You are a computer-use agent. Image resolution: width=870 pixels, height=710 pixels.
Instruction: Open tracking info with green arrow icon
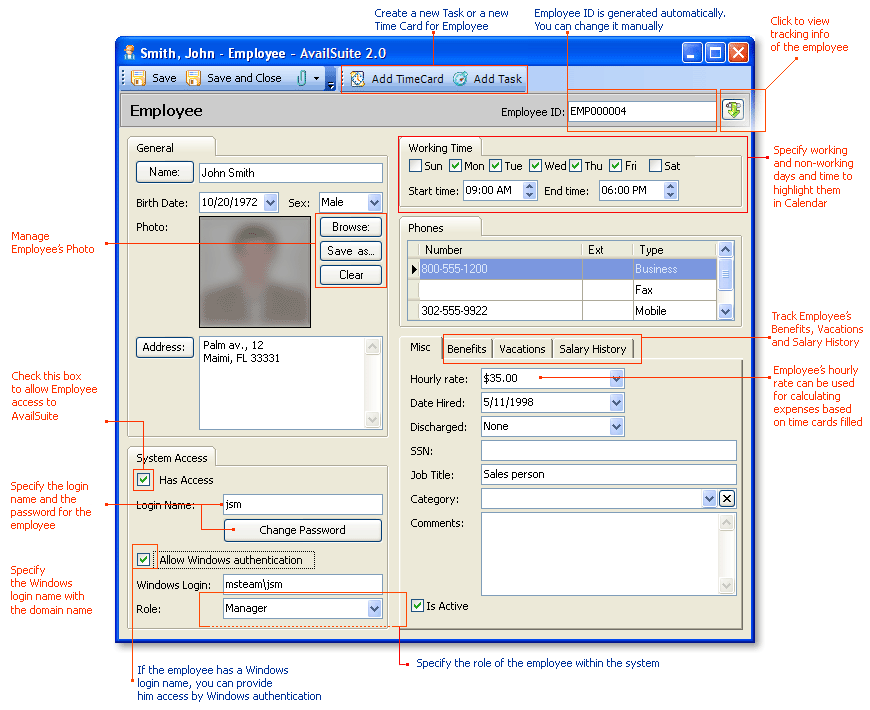(733, 110)
